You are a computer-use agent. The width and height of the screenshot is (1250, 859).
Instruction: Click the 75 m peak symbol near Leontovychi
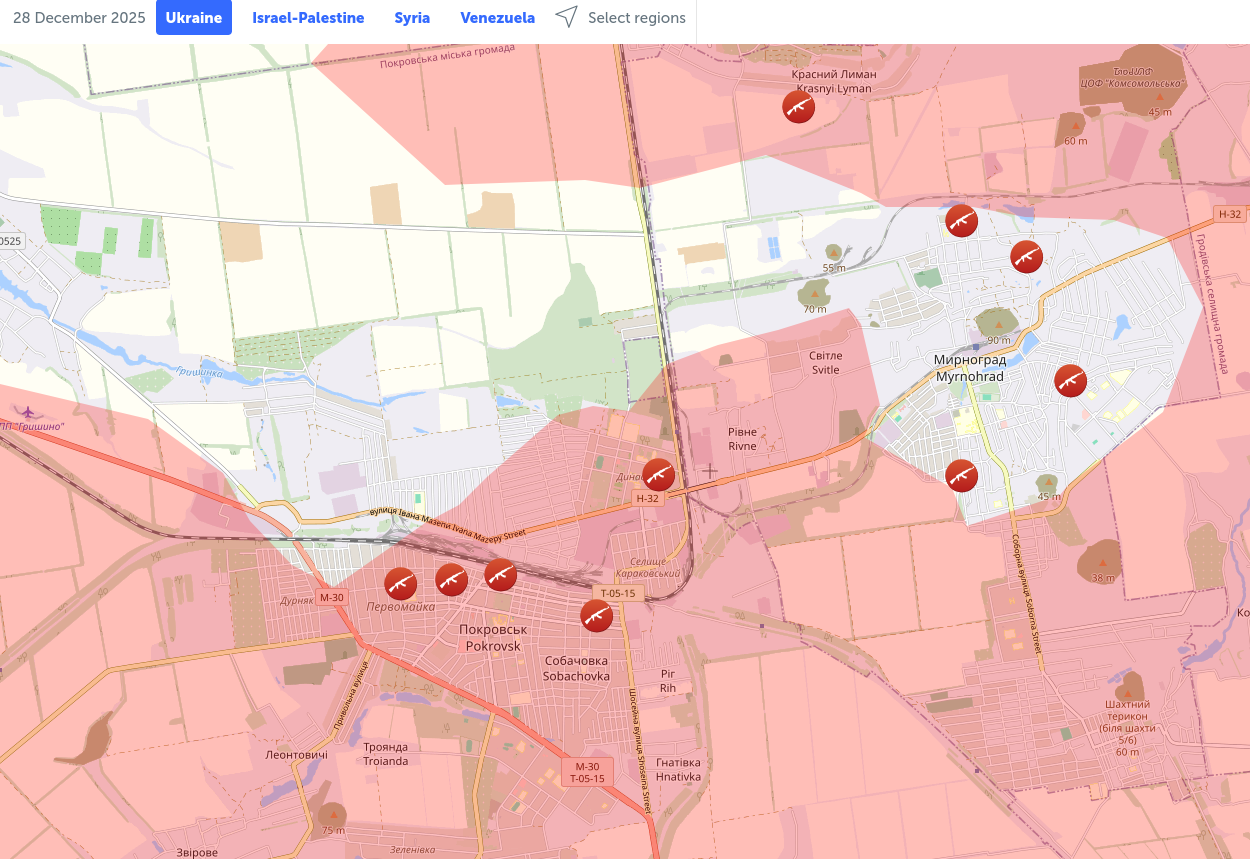(332, 815)
